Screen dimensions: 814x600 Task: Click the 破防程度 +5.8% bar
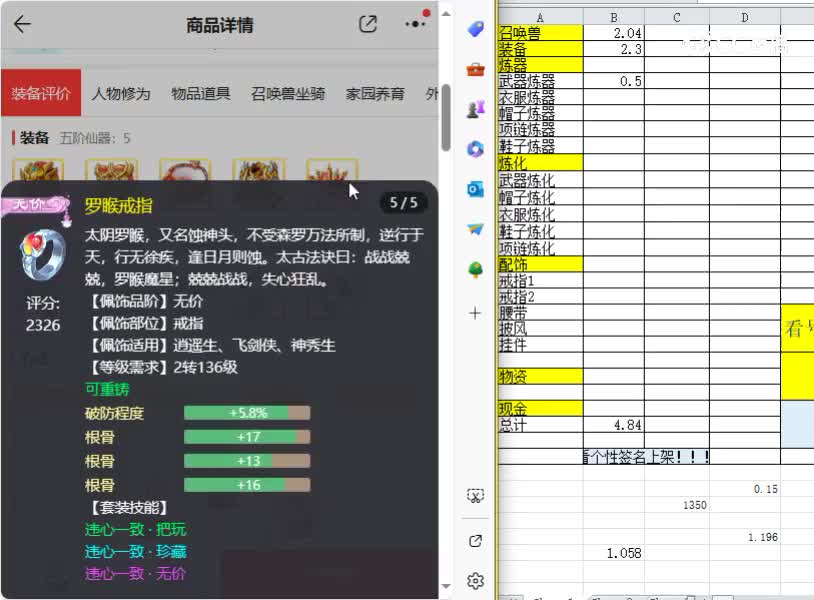[x=247, y=413]
